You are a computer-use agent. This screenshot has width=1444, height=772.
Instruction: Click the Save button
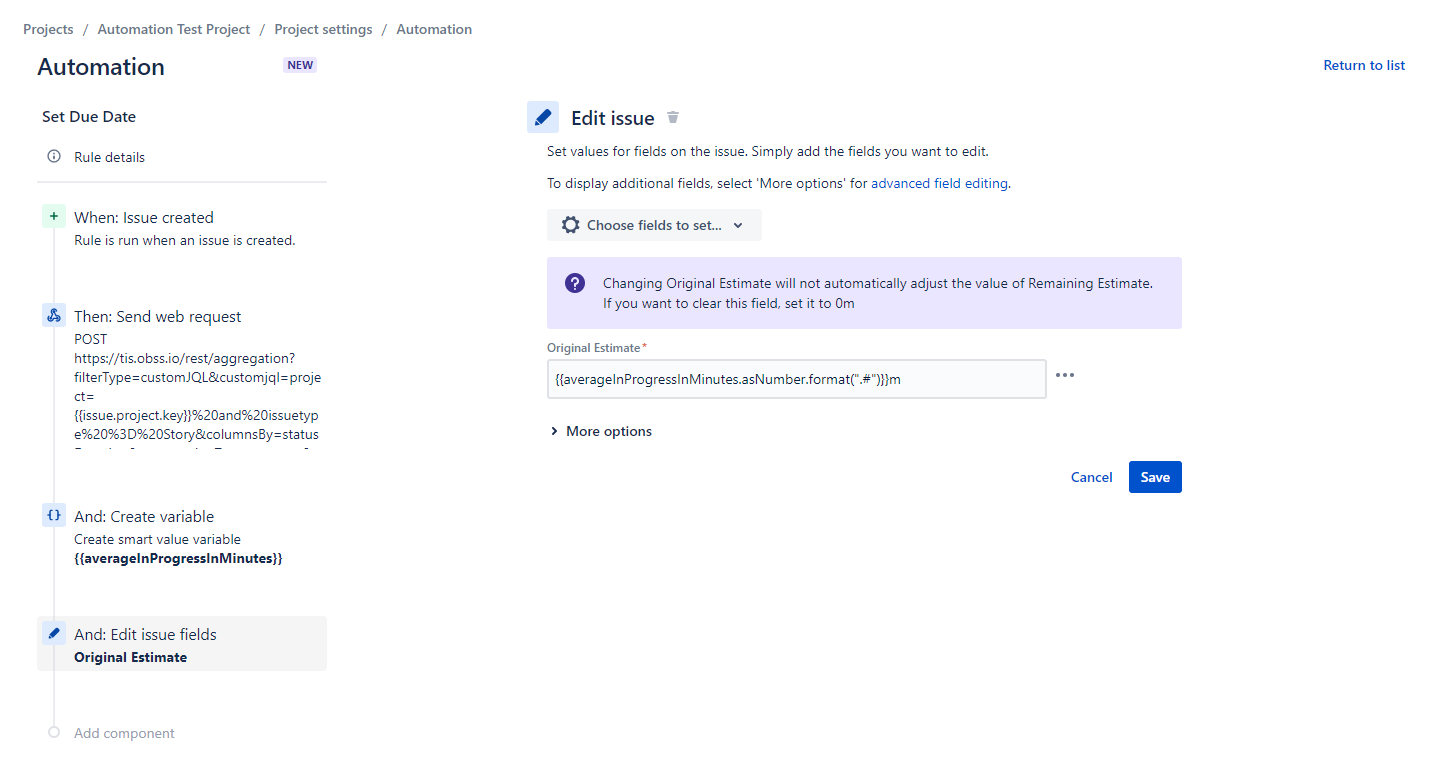tap(1155, 477)
